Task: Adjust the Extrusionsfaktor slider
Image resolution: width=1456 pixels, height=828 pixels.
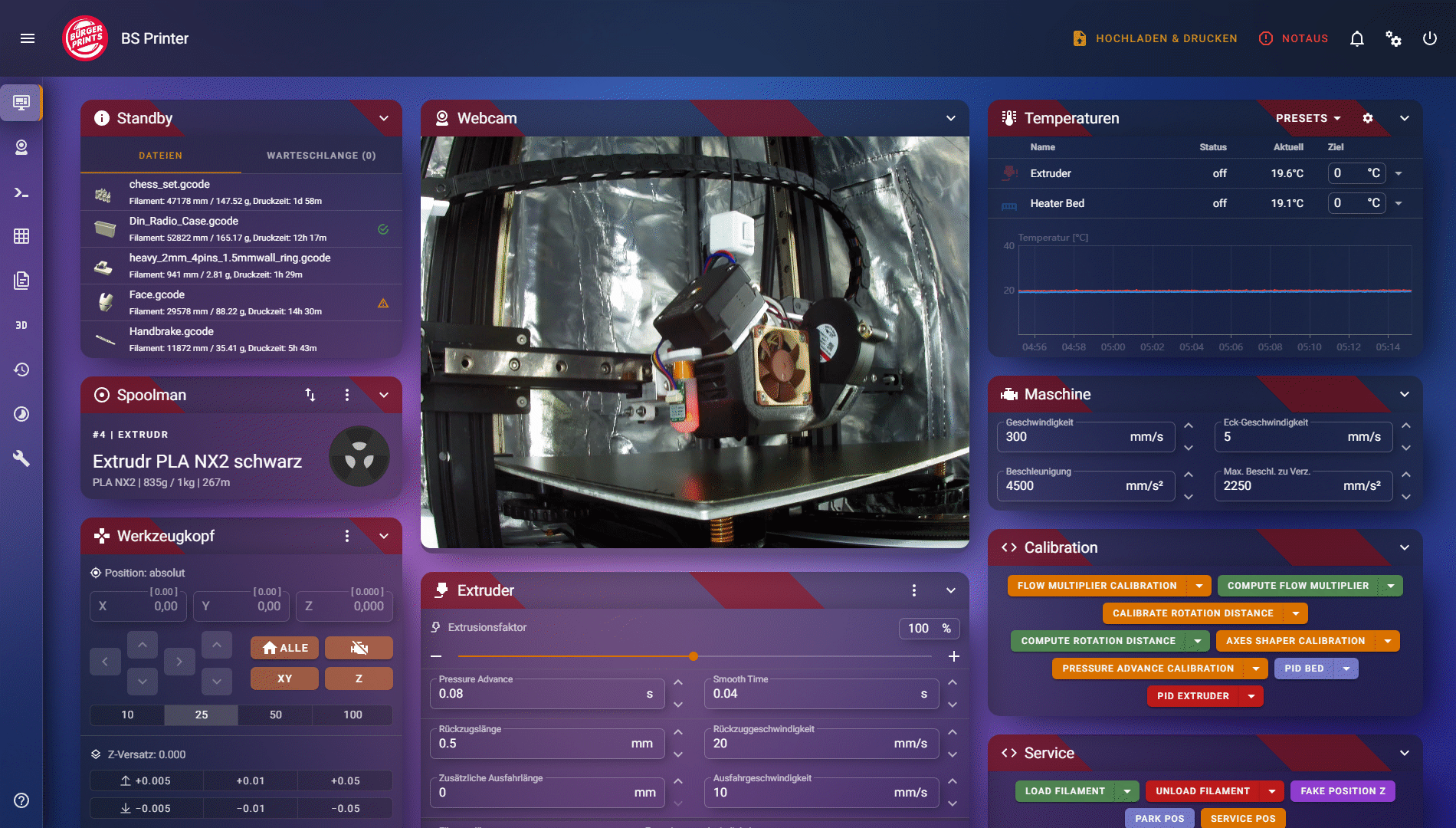Action: coord(694,656)
